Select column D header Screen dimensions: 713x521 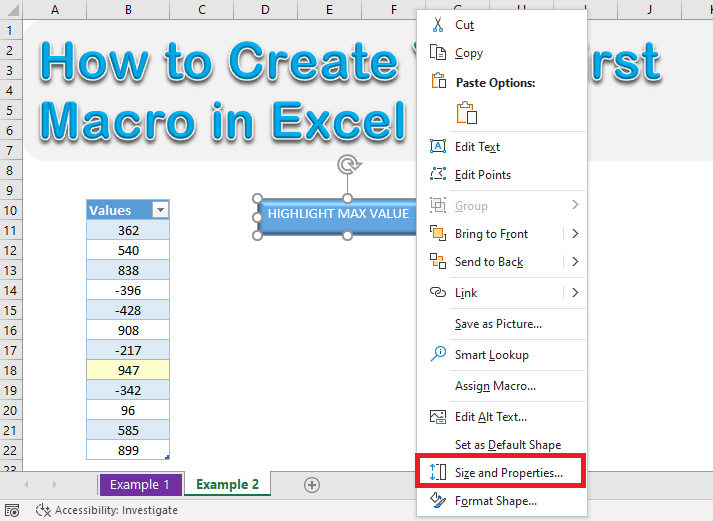point(266,10)
